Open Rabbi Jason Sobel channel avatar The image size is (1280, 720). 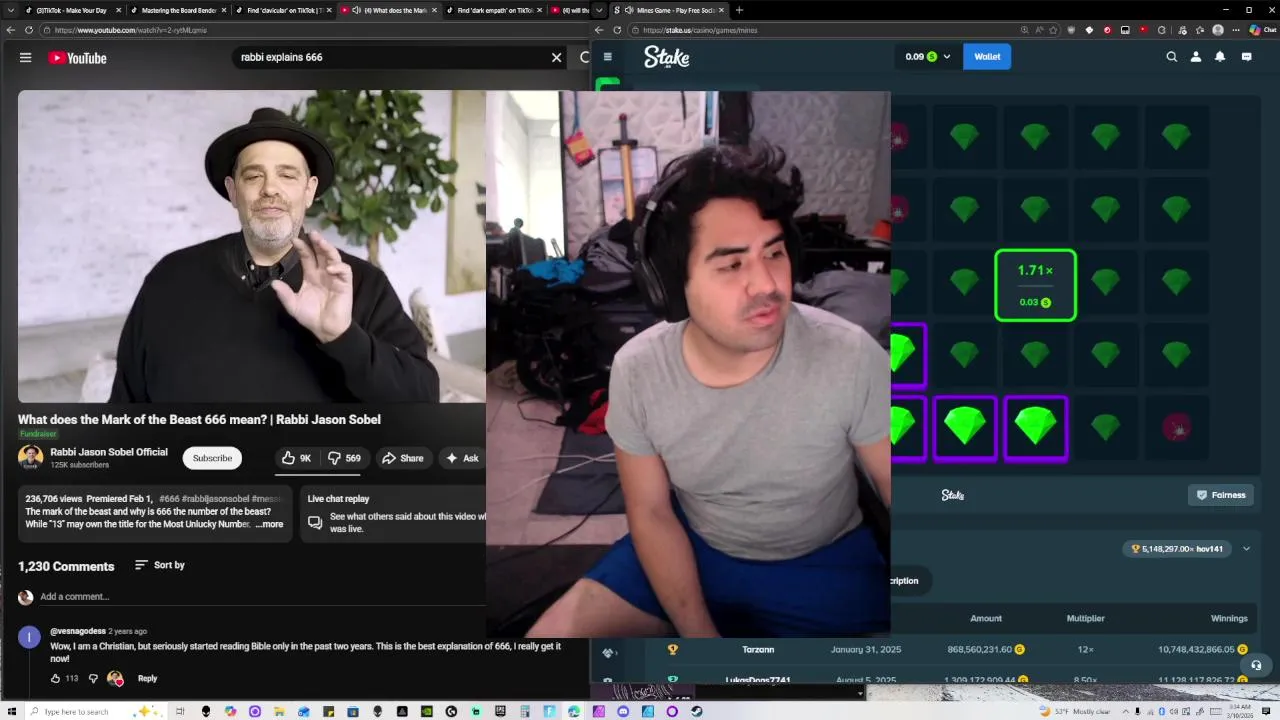pos(31,458)
